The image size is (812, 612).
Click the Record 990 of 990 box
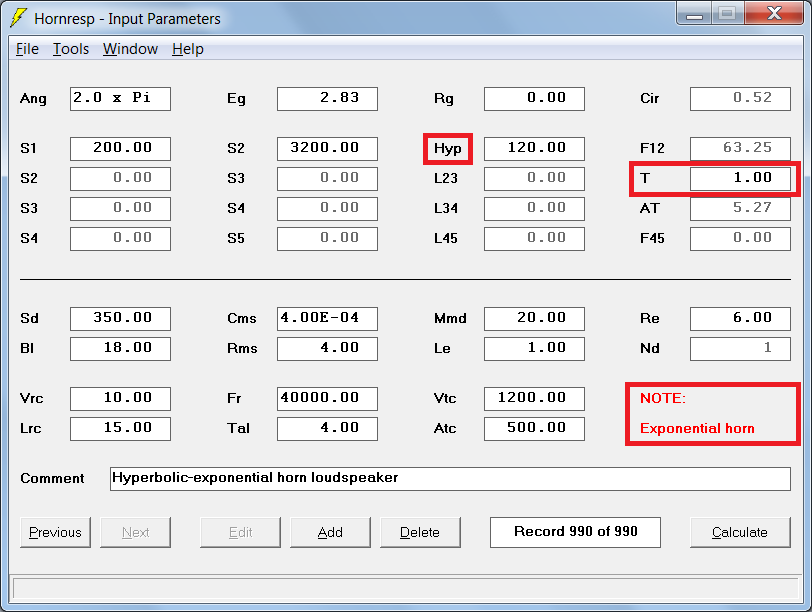pyautogui.click(x=575, y=532)
